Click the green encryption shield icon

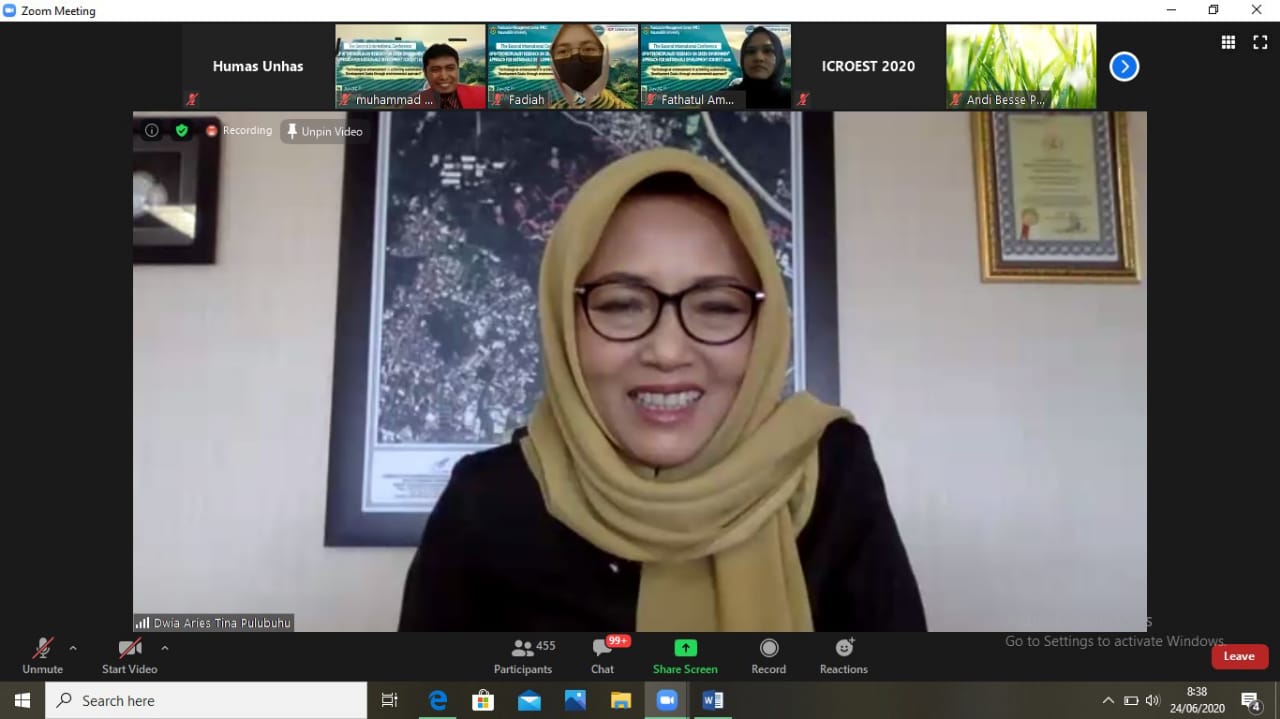(x=181, y=130)
